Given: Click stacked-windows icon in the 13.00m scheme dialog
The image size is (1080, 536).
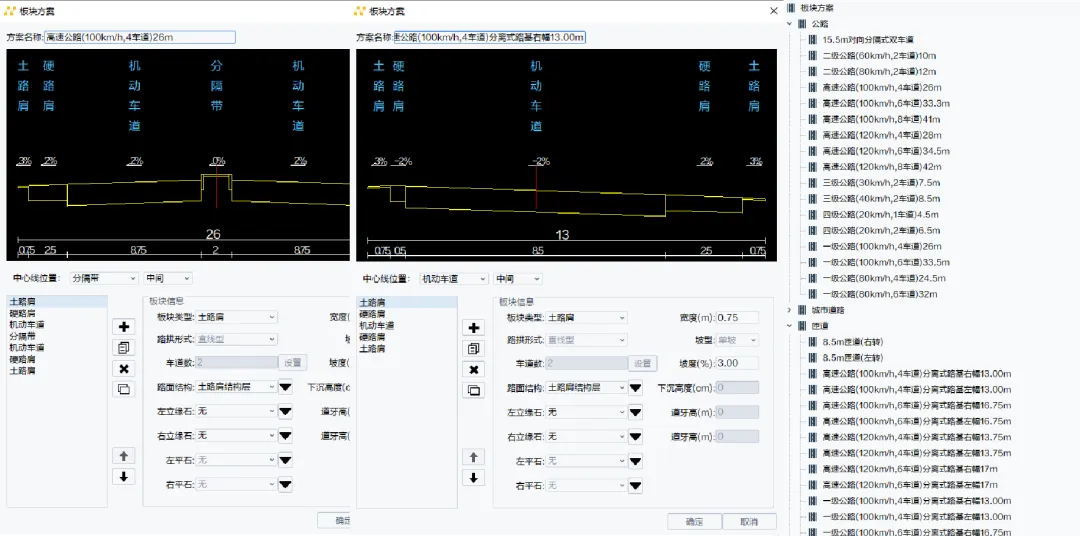Looking at the screenshot, I should click(x=473, y=391).
